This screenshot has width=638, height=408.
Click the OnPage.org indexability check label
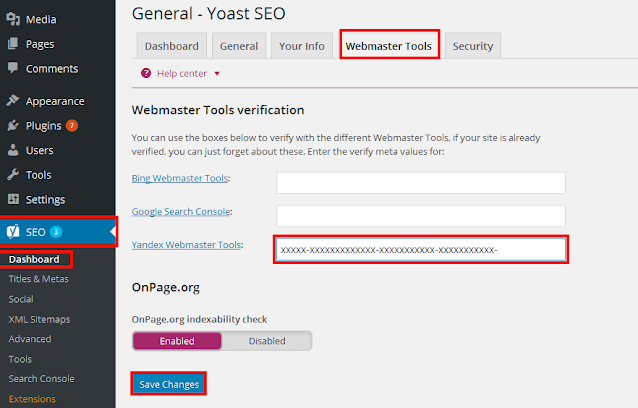tap(199, 319)
